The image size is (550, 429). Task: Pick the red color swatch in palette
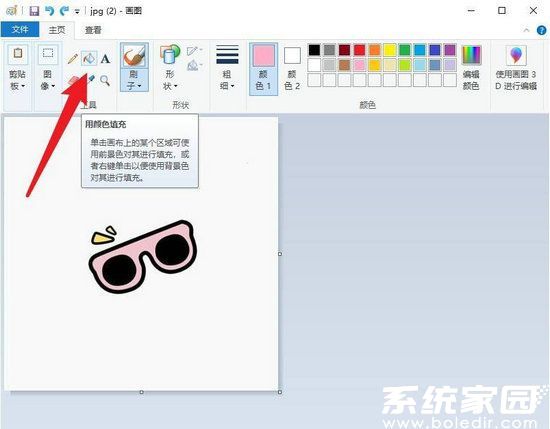point(359,50)
